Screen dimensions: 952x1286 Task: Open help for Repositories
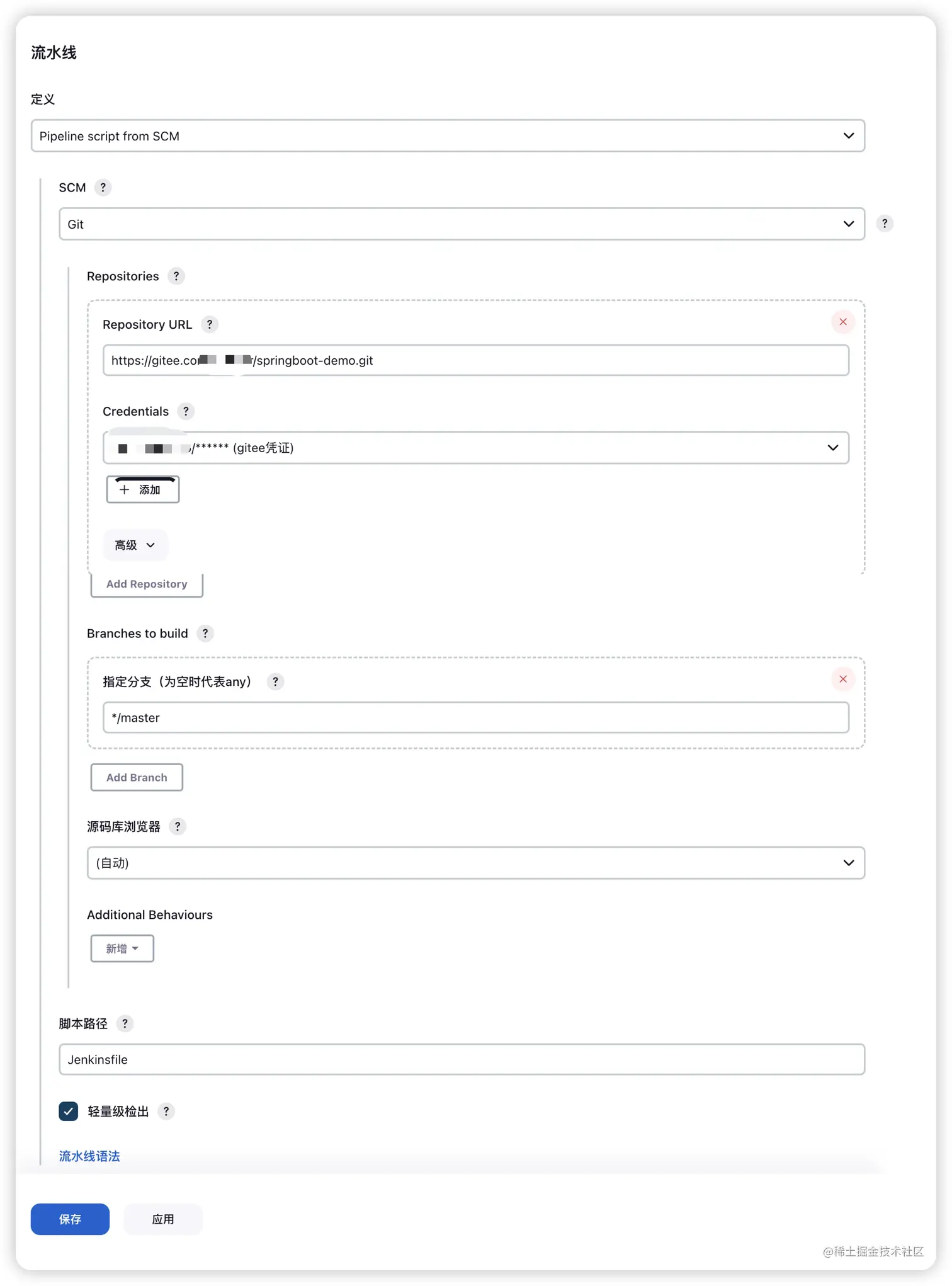coord(176,276)
